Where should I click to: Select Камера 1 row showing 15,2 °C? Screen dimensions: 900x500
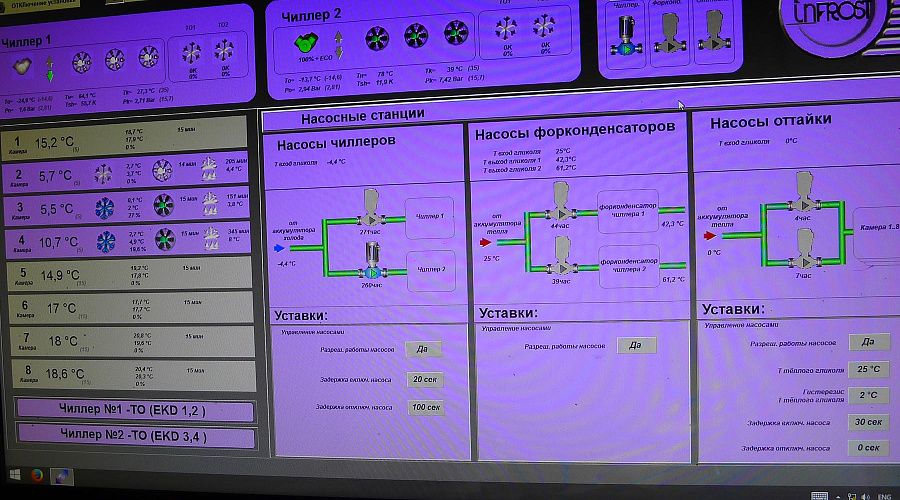pyautogui.click(x=124, y=139)
